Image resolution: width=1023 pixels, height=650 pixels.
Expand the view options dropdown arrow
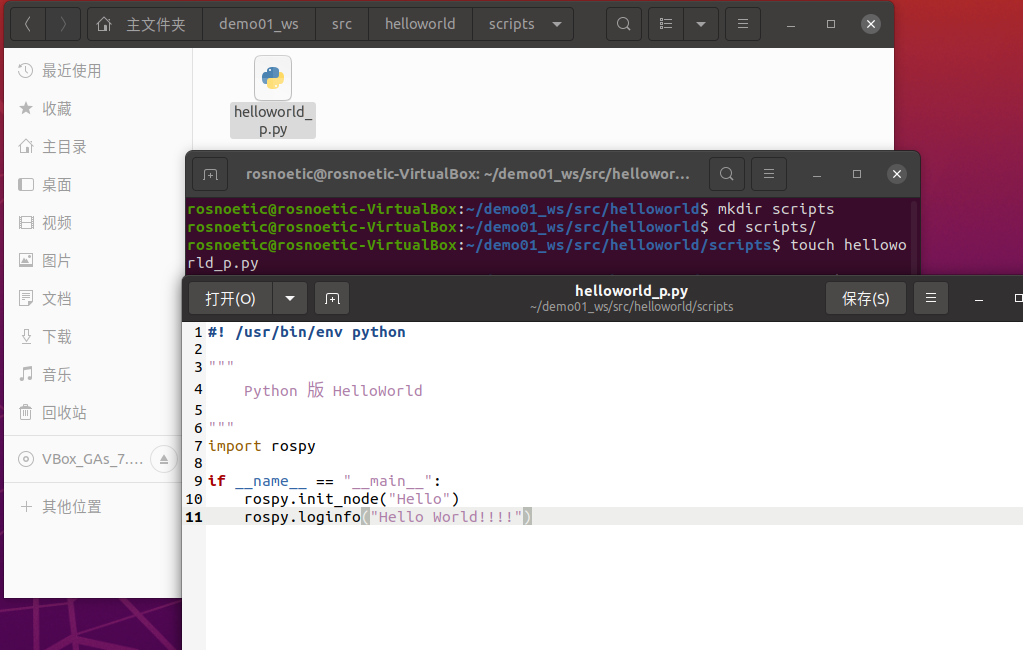pyautogui.click(x=701, y=24)
